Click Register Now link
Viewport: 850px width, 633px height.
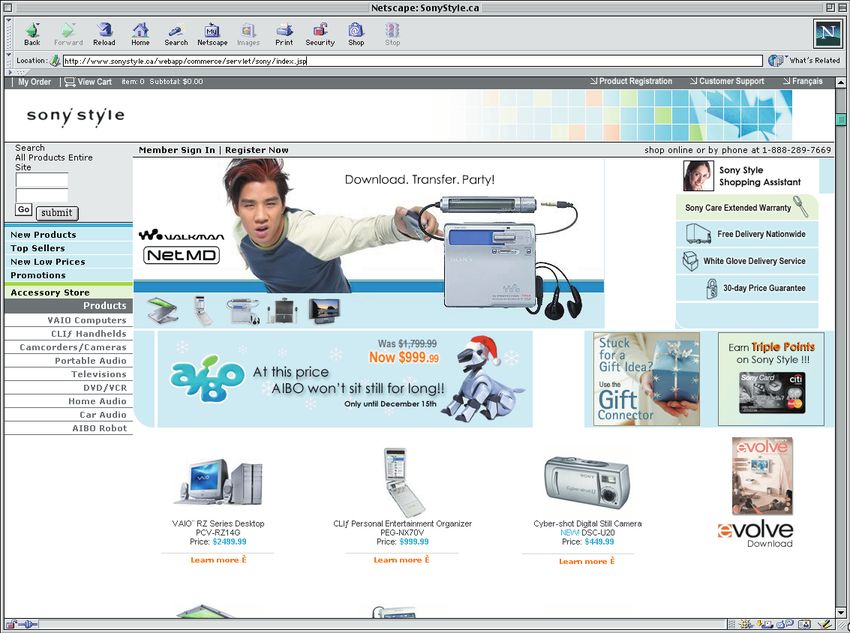257,150
